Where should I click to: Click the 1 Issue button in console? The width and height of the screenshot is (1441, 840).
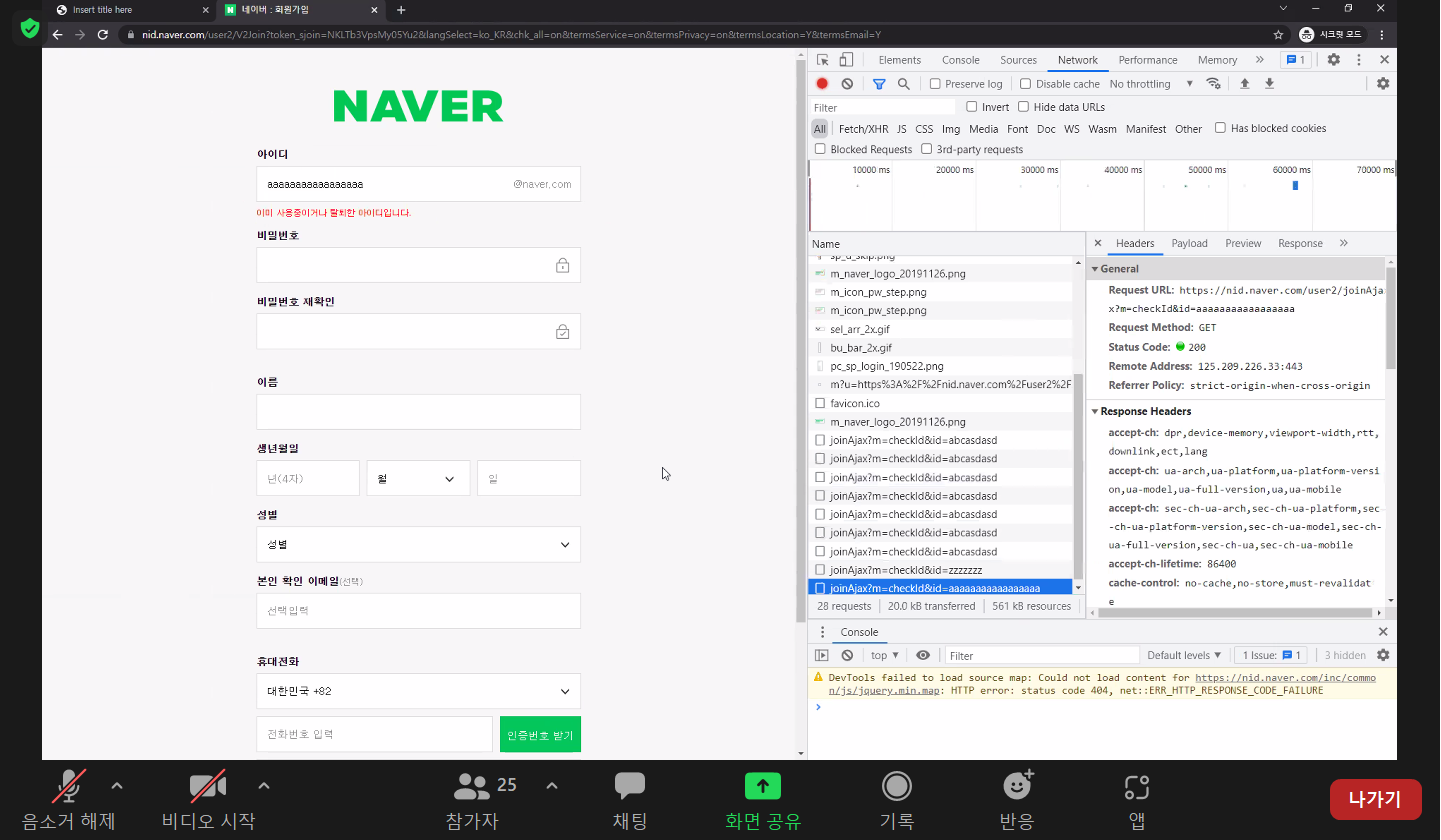[x=1272, y=655]
